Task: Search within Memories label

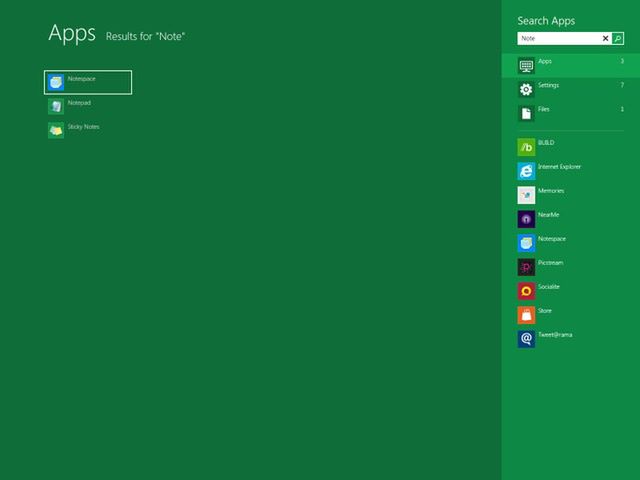Action: [x=551, y=191]
